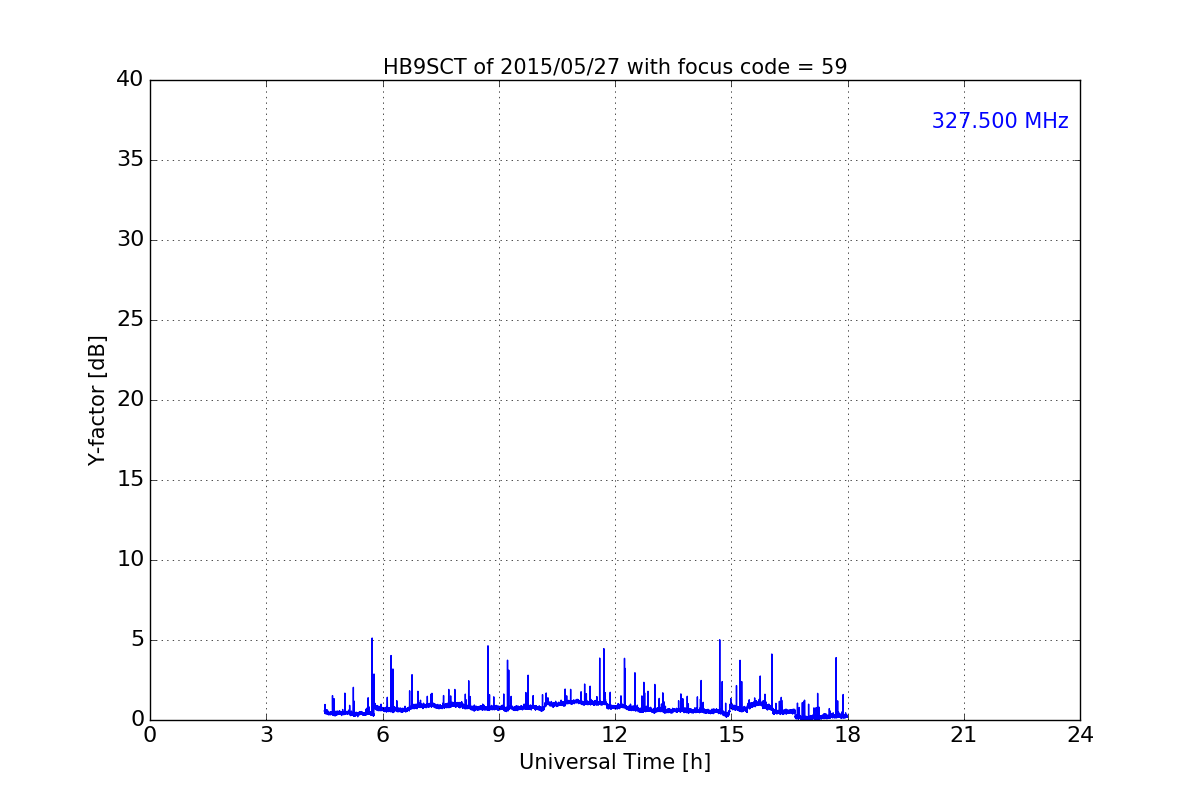Click the x-axis tick label '18'
The height and width of the screenshot is (800, 1200).
[x=848, y=735]
